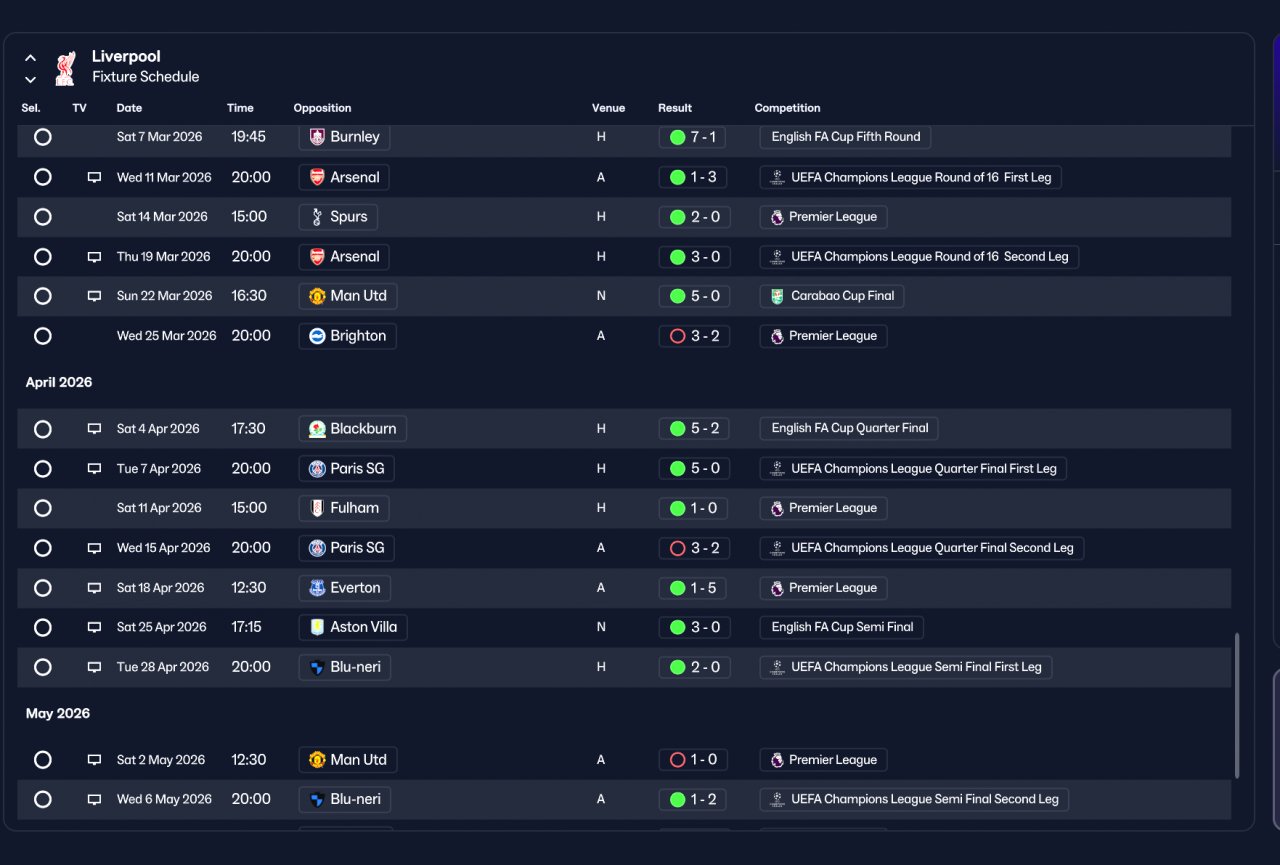The width and height of the screenshot is (1280, 865).
Task: Select the radio button for Sat 14 Mar Spurs match
Action: click(x=42, y=217)
